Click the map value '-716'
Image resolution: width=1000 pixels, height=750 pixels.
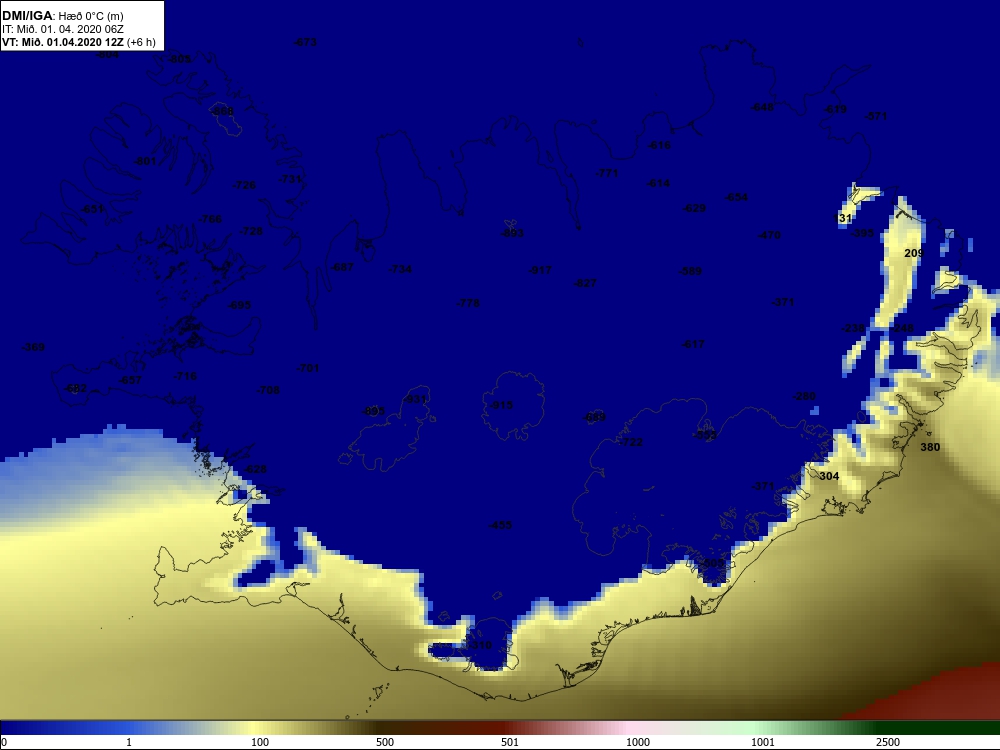point(186,376)
